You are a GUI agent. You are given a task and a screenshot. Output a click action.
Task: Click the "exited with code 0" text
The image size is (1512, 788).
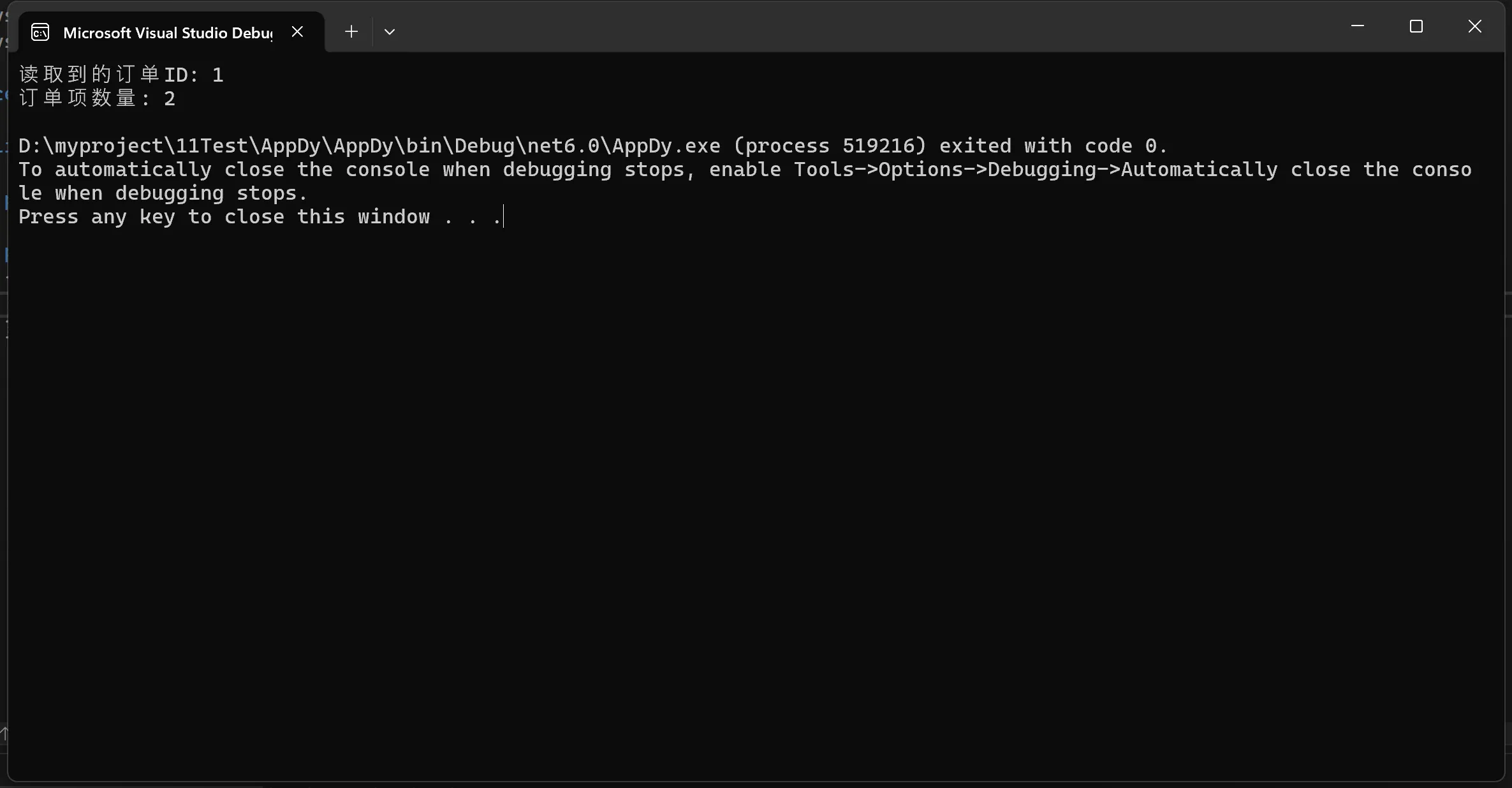[x=1052, y=146]
